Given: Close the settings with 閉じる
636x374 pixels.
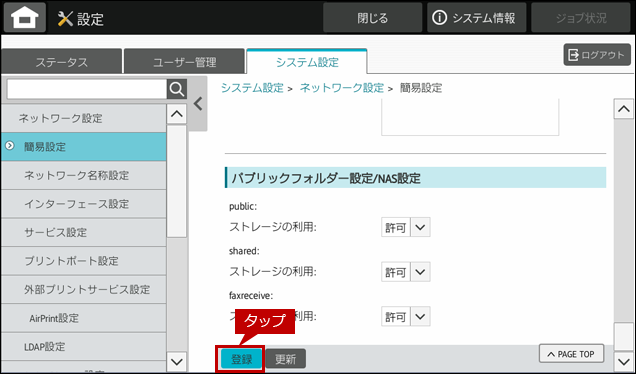Looking at the screenshot, I should point(372,18).
